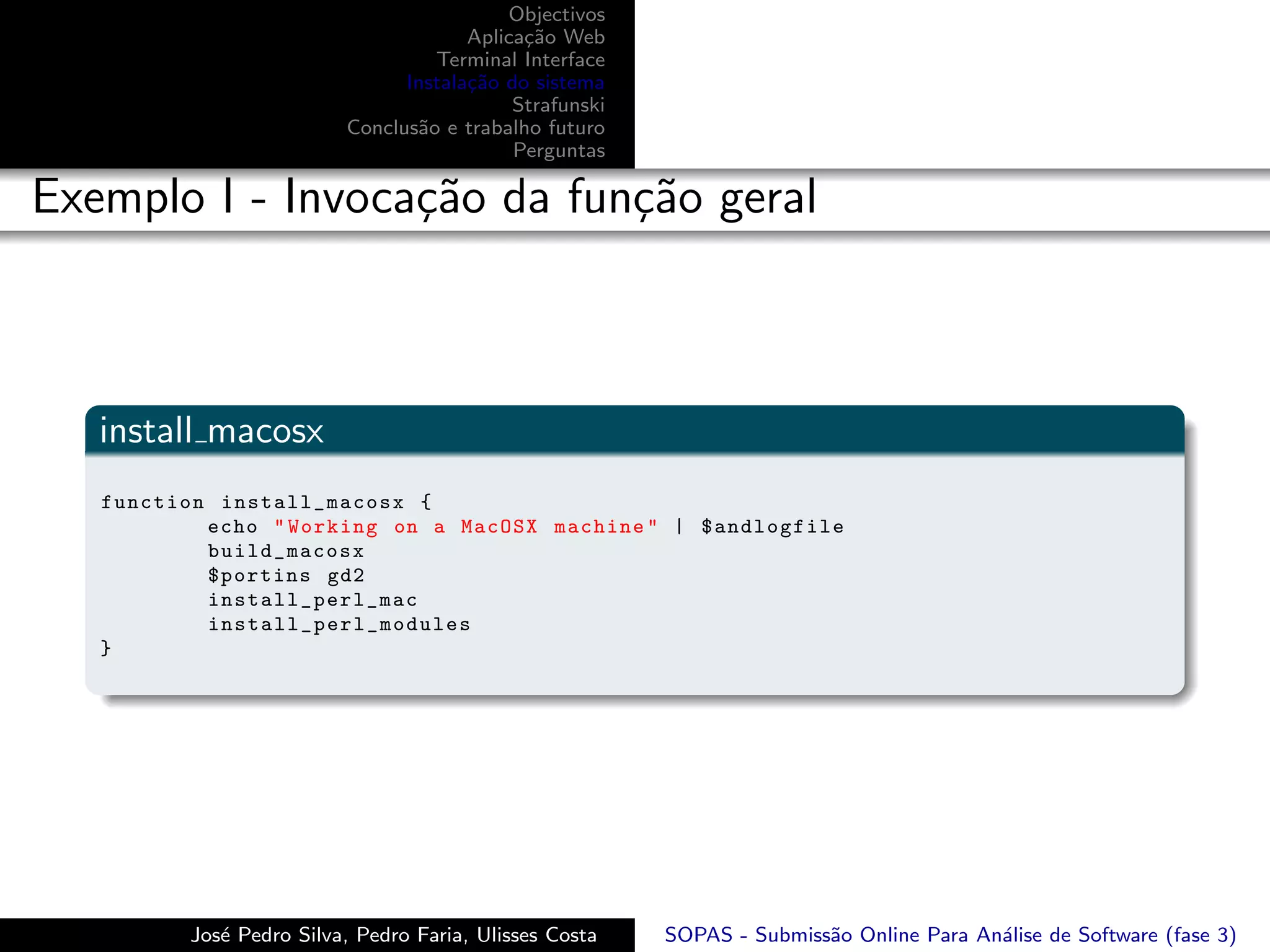
Task: Click the footer title 'SOPAS - Submissão Online Para Análise de Software (fase 3)'
Action: 951,935
